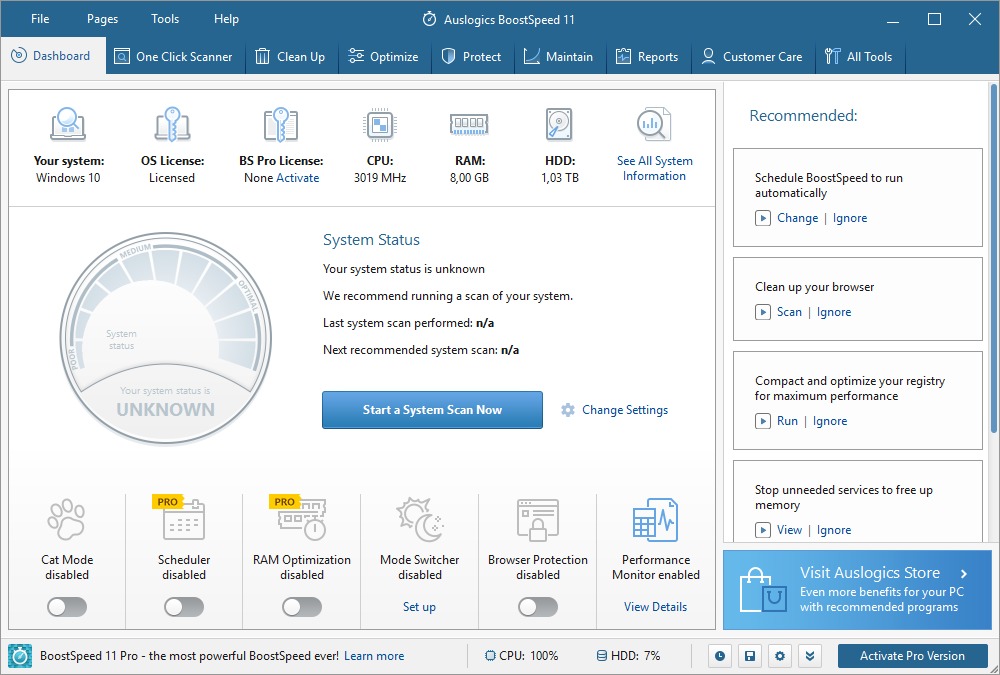This screenshot has width=1000, height=675.
Task: Open the Pages menu
Action: pyautogui.click(x=102, y=19)
